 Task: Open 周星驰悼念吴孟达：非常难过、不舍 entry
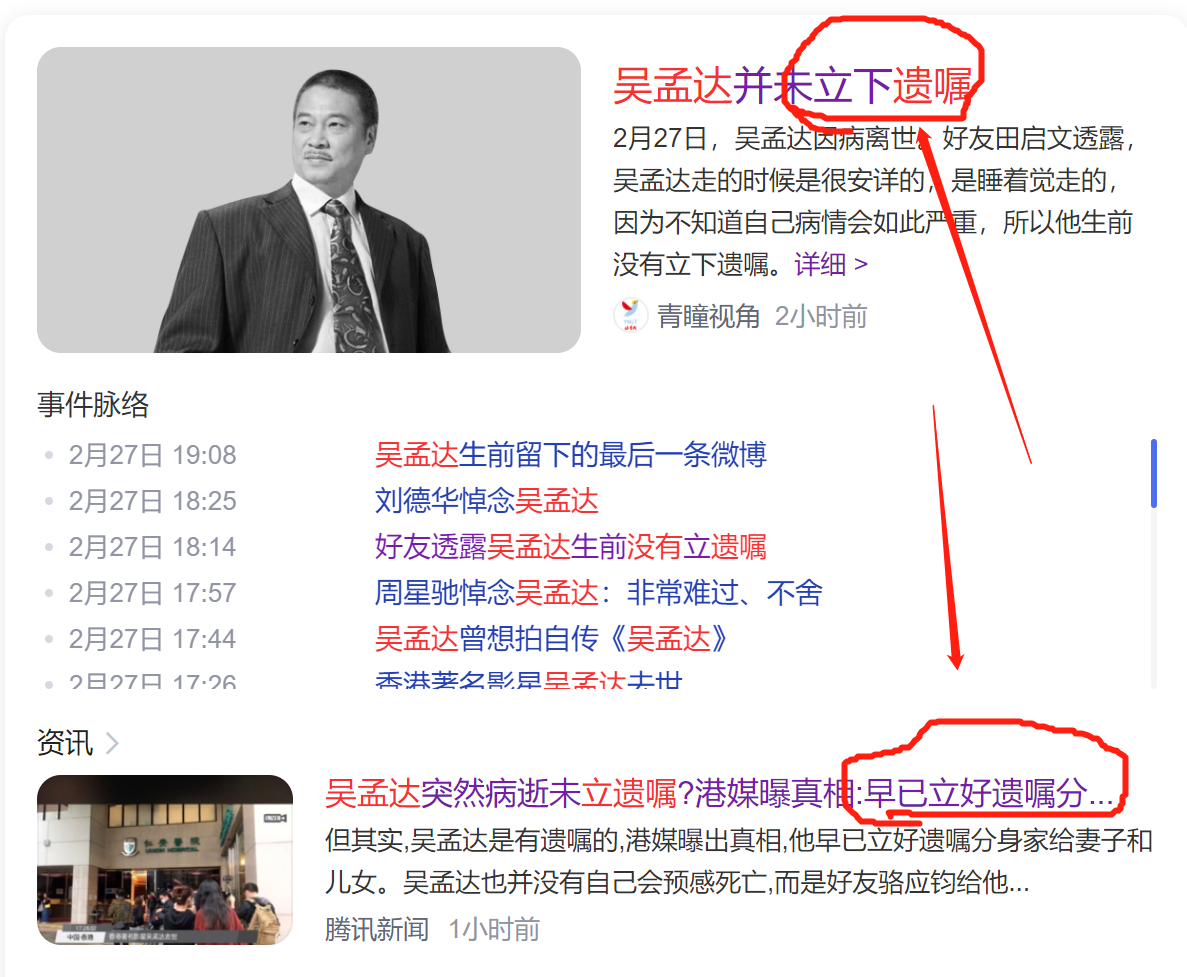point(599,593)
